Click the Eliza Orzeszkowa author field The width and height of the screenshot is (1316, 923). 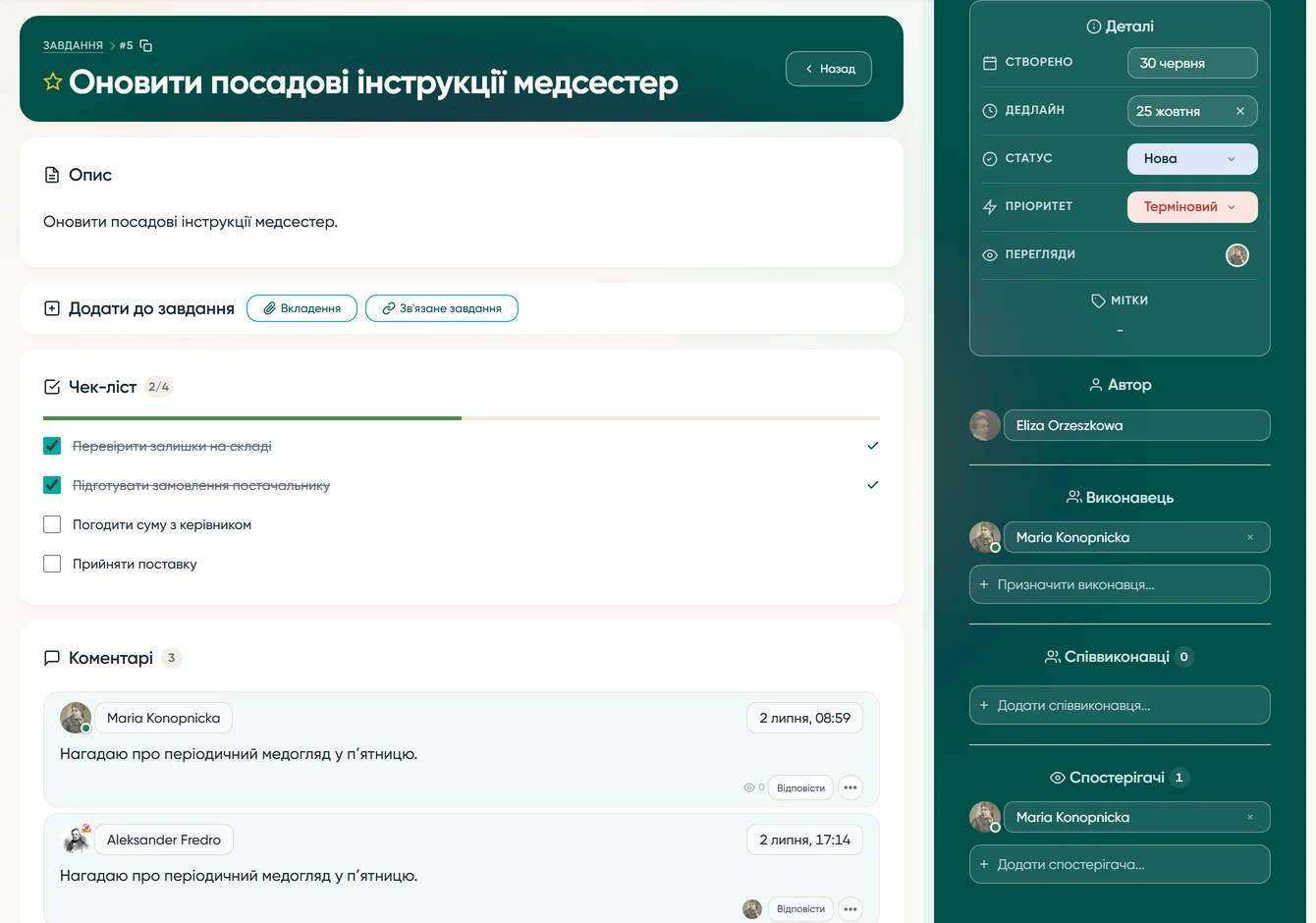tap(1137, 425)
